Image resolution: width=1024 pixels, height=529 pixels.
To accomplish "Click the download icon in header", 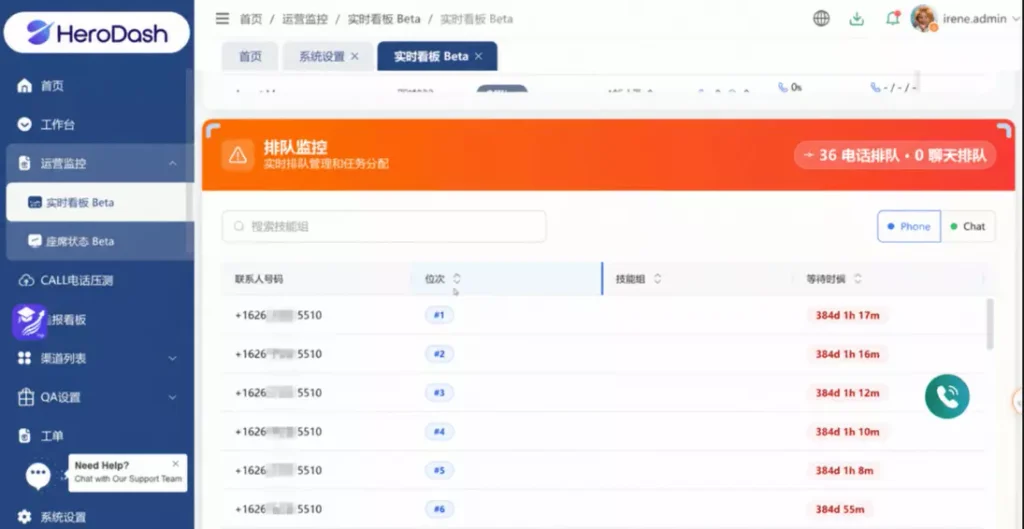I will point(856,19).
